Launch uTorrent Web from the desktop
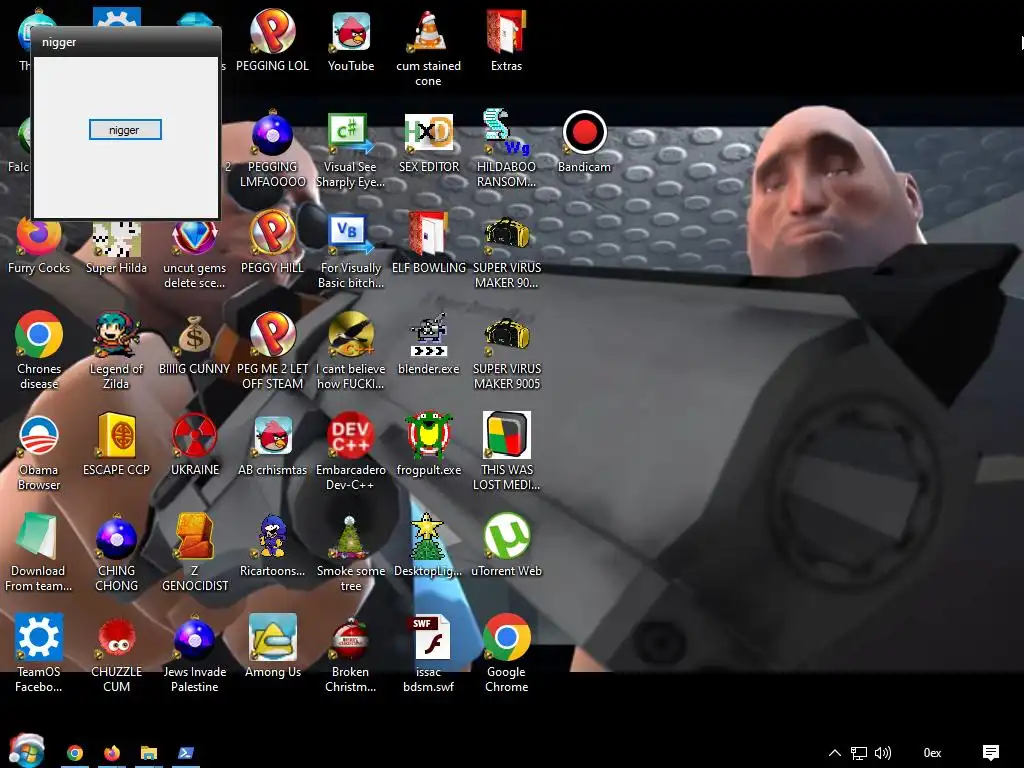This screenshot has width=1024, height=768. pyautogui.click(x=507, y=536)
